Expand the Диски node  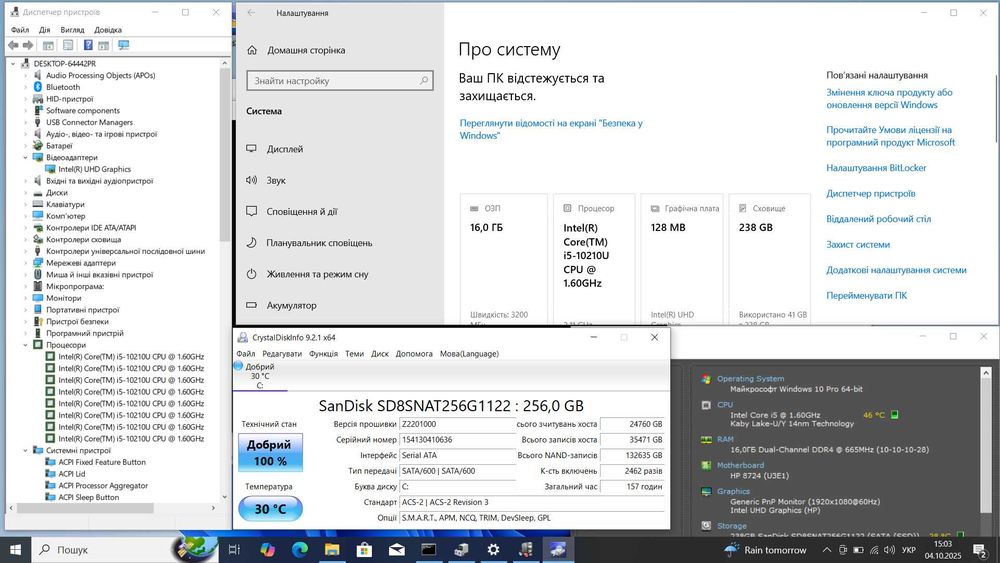pyautogui.click(x=26, y=193)
